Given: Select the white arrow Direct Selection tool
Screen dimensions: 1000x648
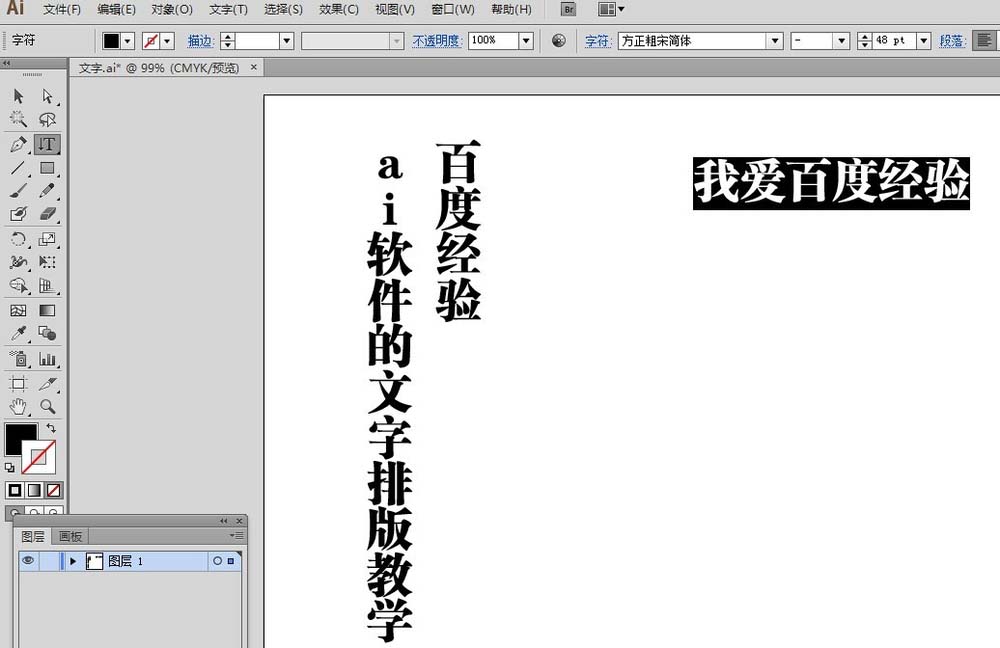Looking at the screenshot, I should point(47,96).
